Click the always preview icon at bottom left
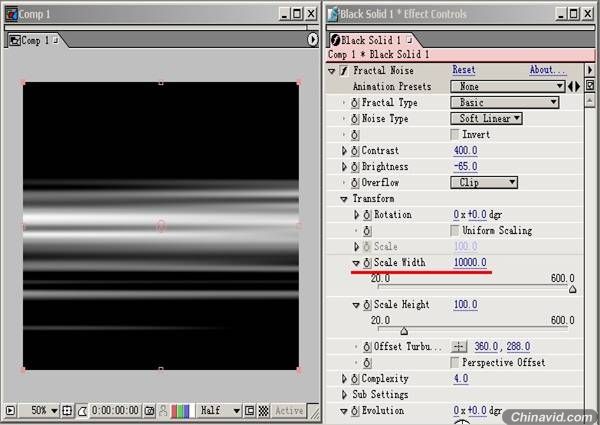600x425 pixels. point(10,411)
